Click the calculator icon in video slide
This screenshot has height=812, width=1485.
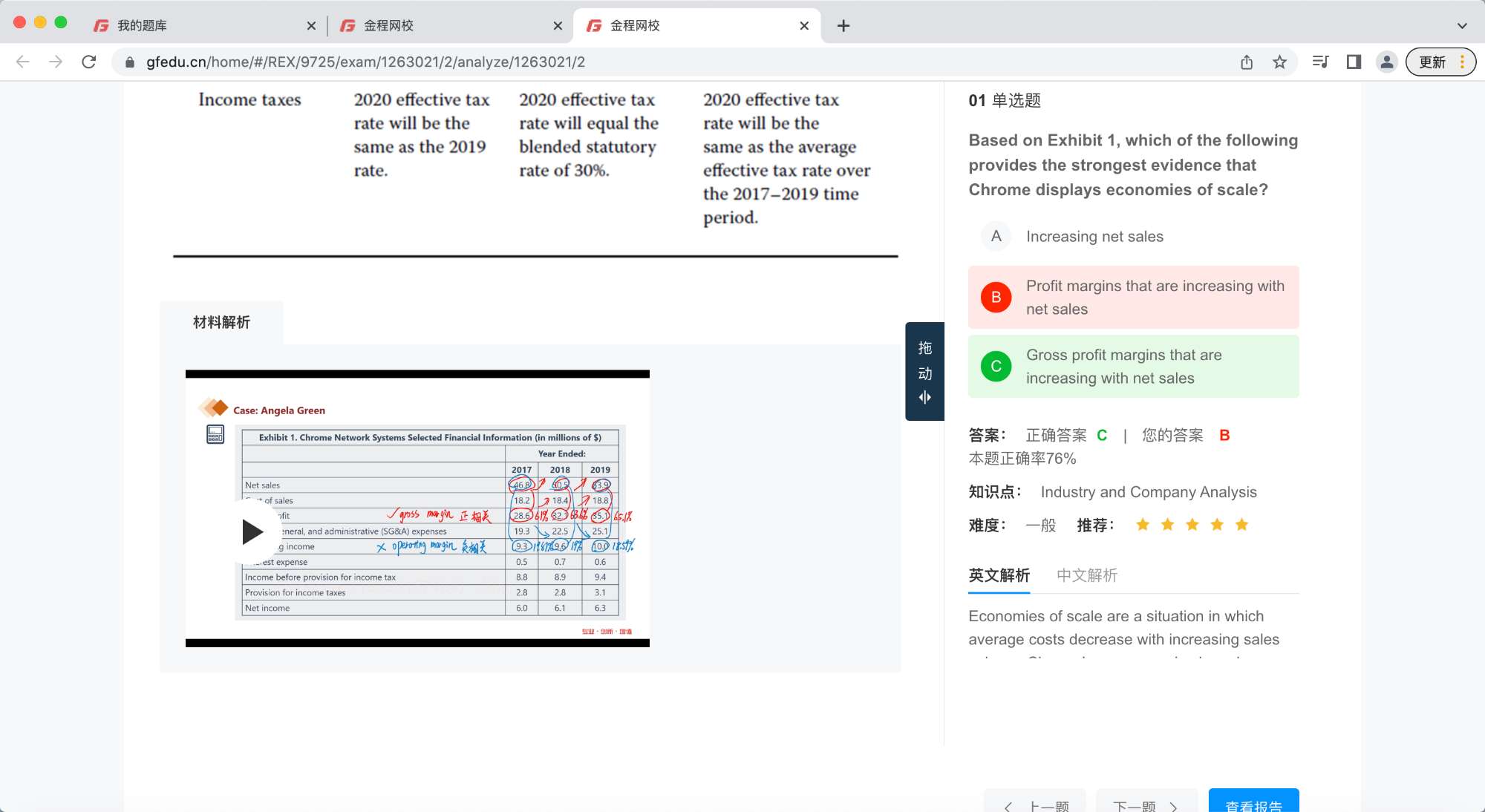[x=215, y=434]
